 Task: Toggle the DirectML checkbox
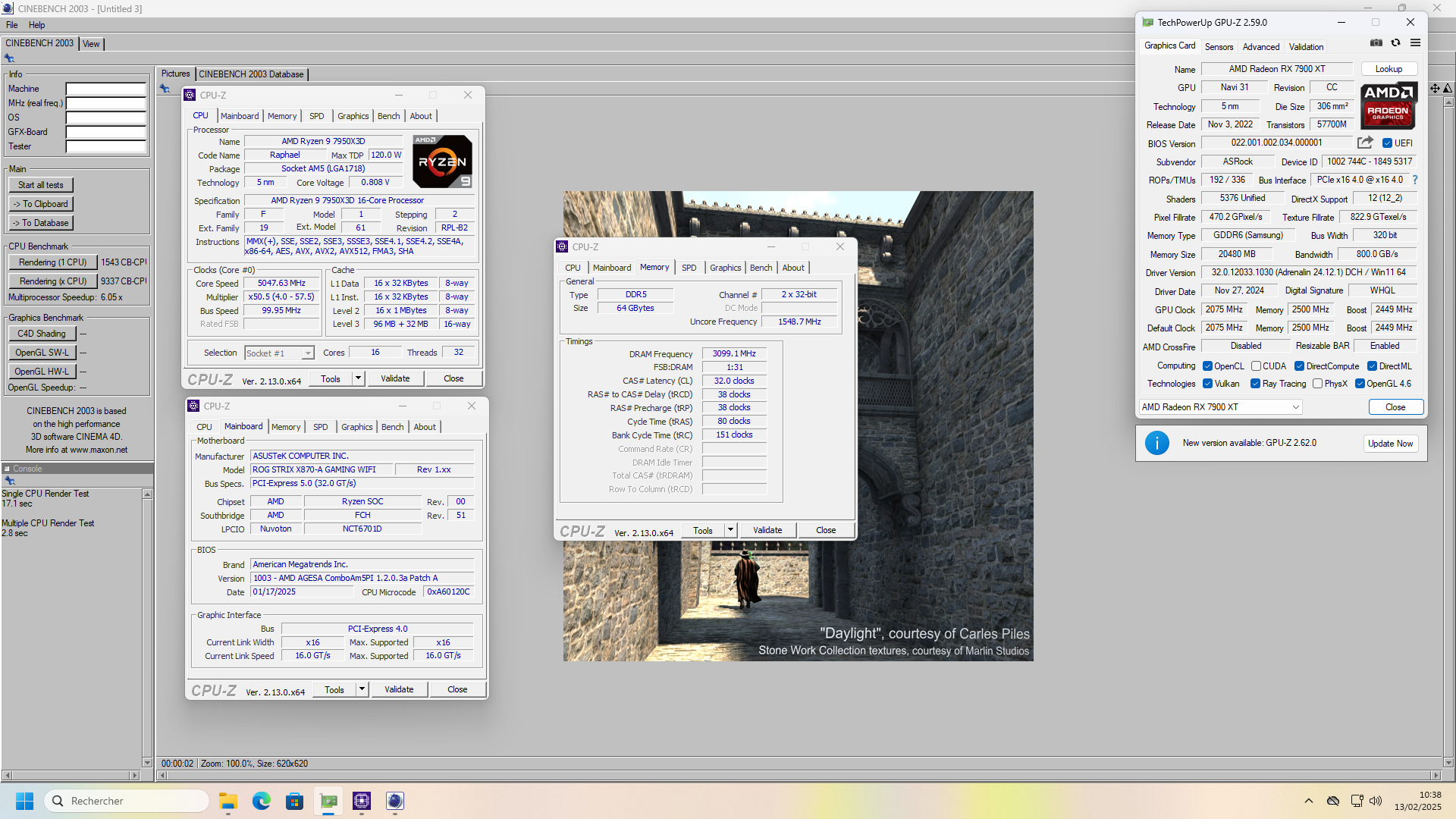[1372, 366]
